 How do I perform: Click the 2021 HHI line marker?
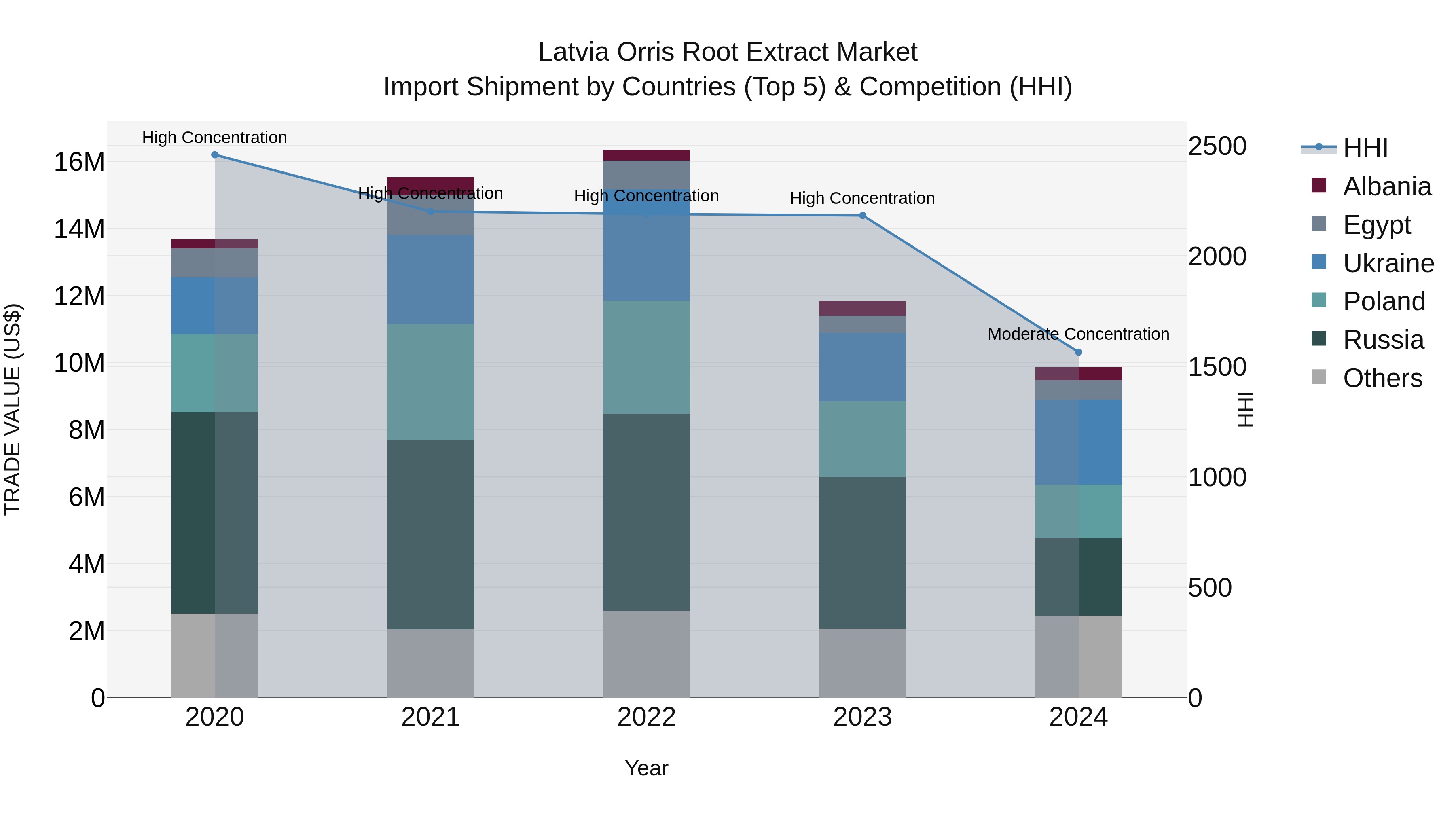(430, 212)
